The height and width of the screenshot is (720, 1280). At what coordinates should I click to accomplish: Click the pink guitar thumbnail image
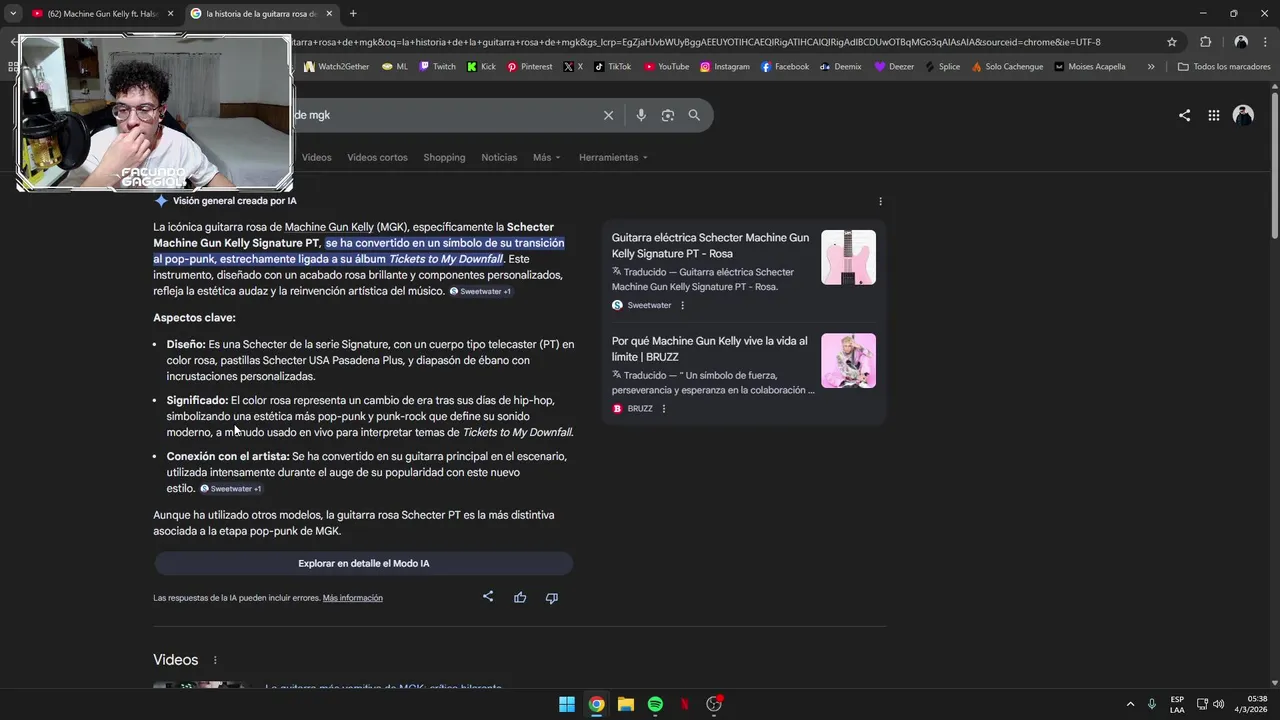[x=848, y=257]
